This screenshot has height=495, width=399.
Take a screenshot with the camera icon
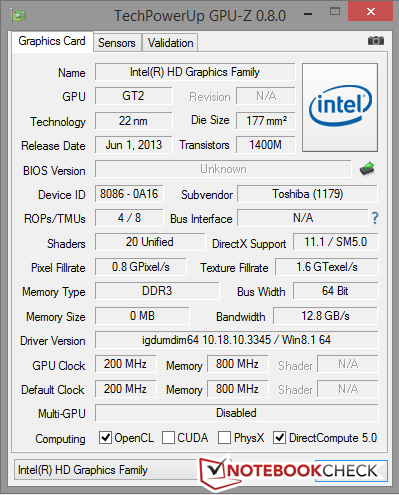tap(376, 41)
